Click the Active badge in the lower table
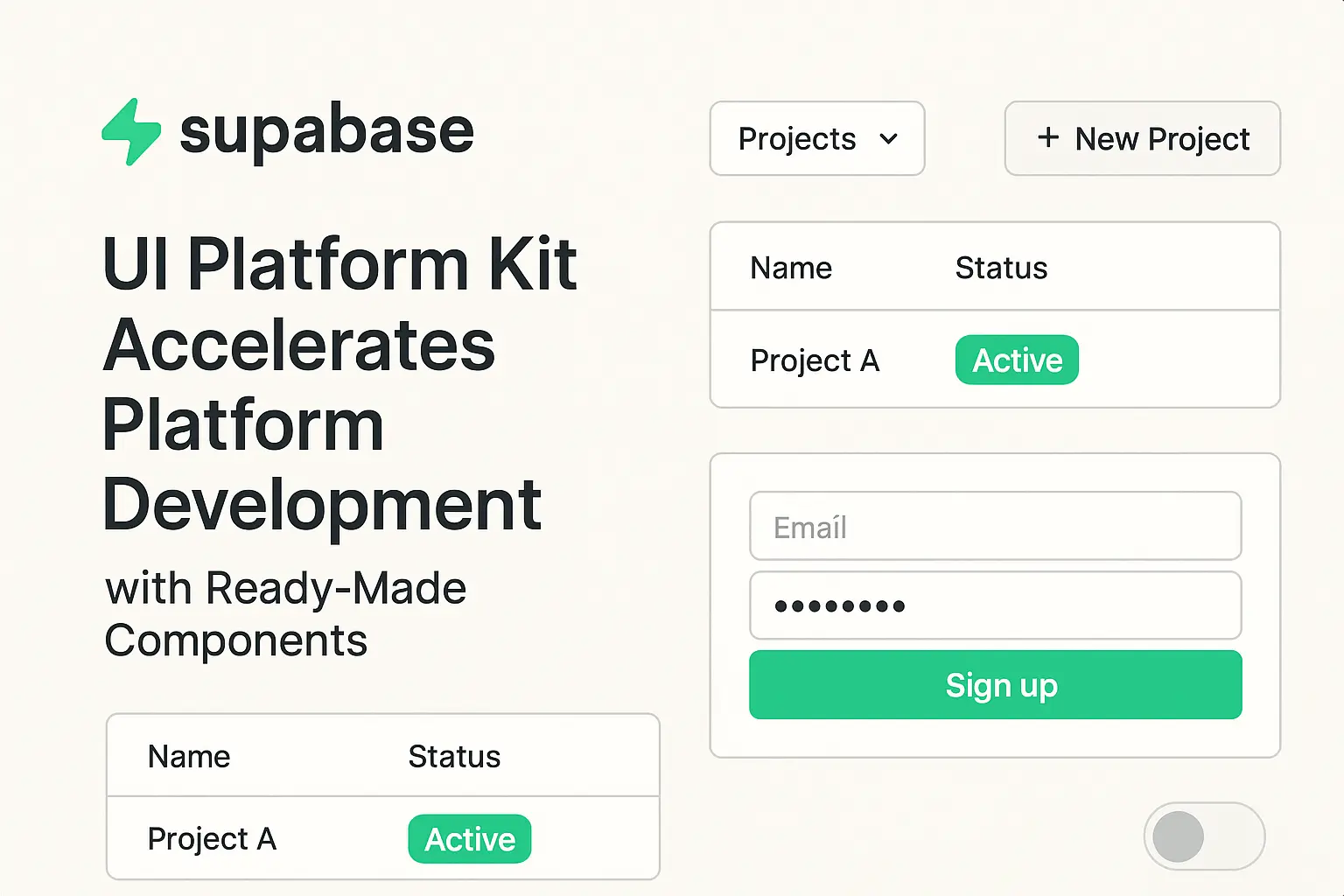This screenshot has height=896, width=1344. pyautogui.click(x=470, y=839)
